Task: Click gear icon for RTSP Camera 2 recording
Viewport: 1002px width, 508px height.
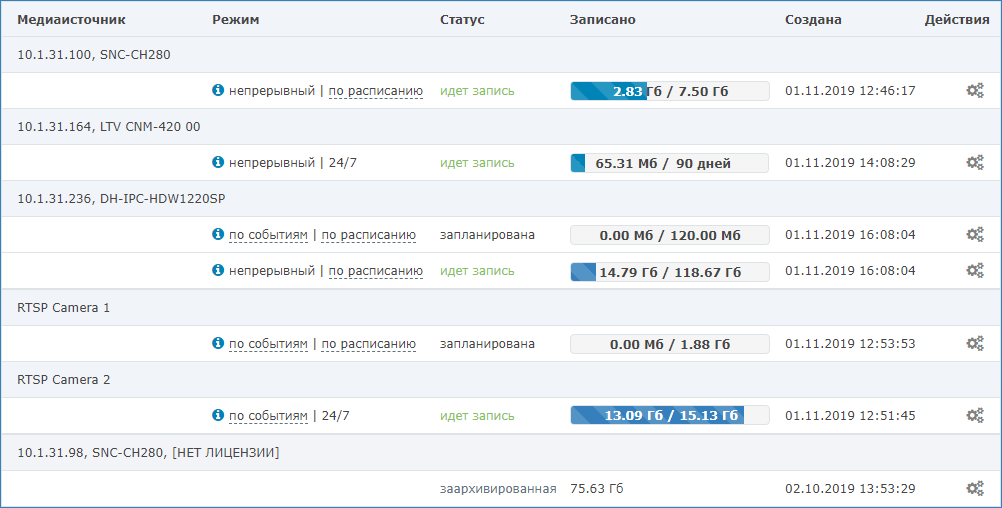Action: (x=974, y=416)
